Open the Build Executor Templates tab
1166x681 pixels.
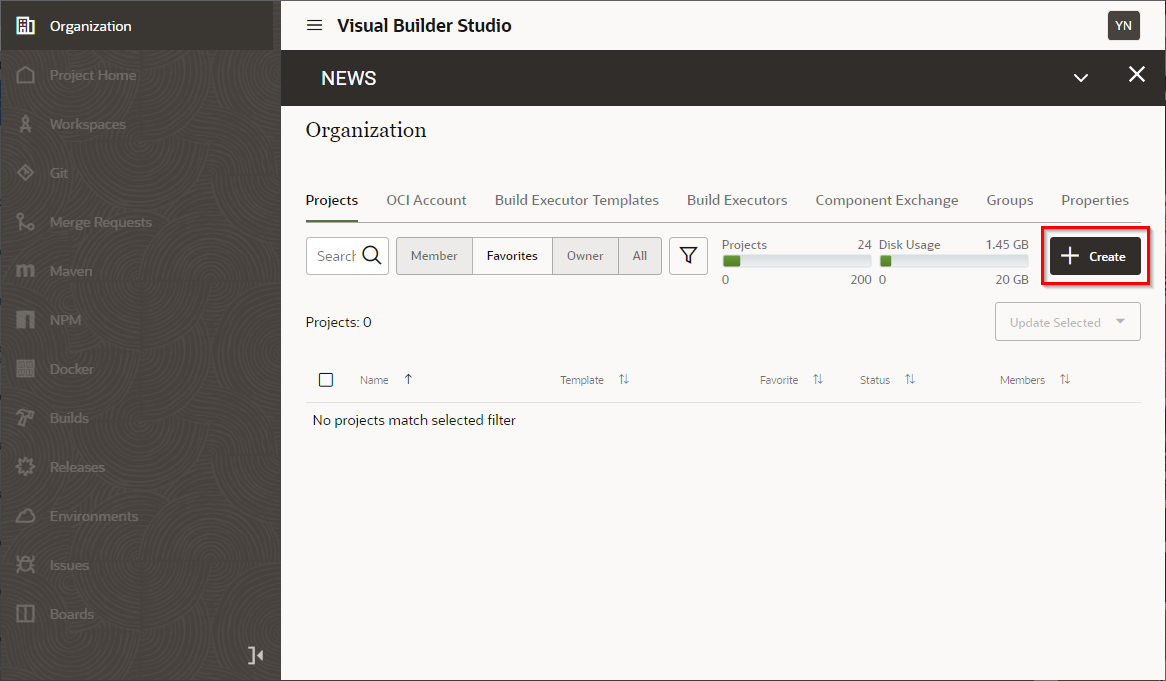[x=576, y=200]
